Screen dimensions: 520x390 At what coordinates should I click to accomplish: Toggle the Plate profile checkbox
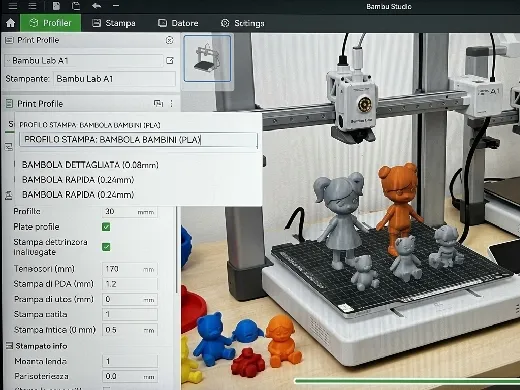pyautogui.click(x=106, y=227)
